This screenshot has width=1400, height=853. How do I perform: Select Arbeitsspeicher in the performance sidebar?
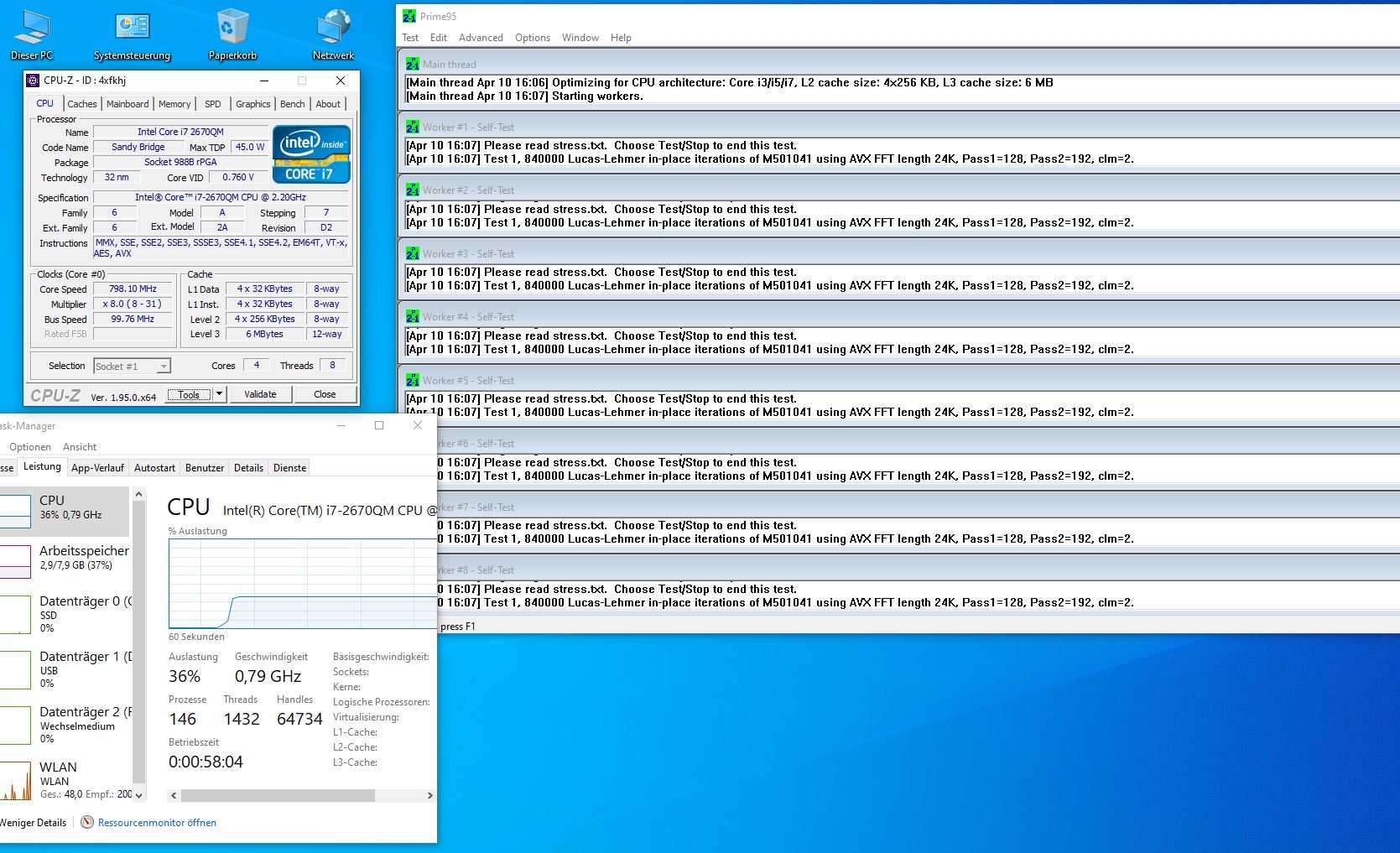65,560
